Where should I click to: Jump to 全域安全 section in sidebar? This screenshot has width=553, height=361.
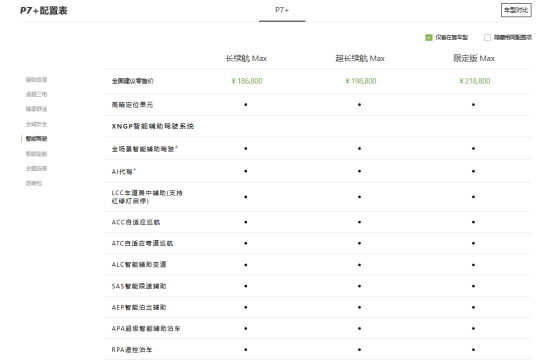click(x=36, y=124)
